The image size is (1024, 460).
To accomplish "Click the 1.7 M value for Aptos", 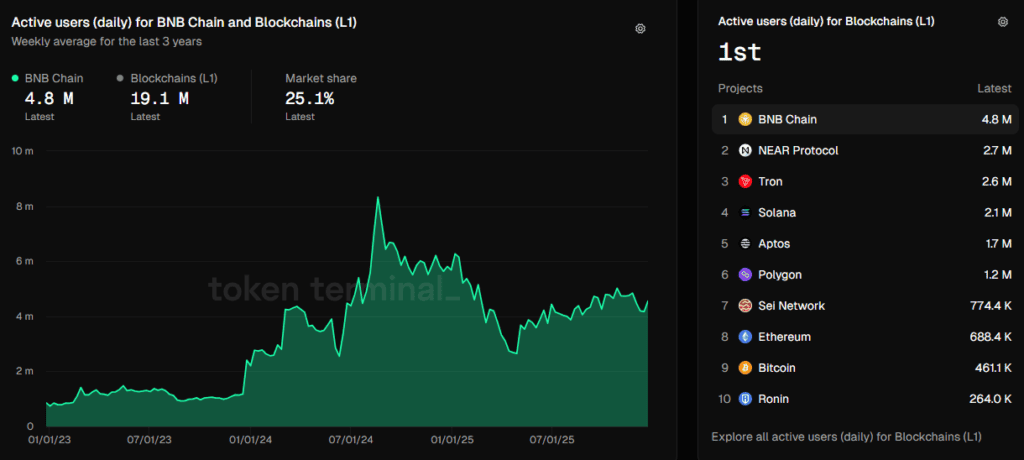I will (x=998, y=244).
